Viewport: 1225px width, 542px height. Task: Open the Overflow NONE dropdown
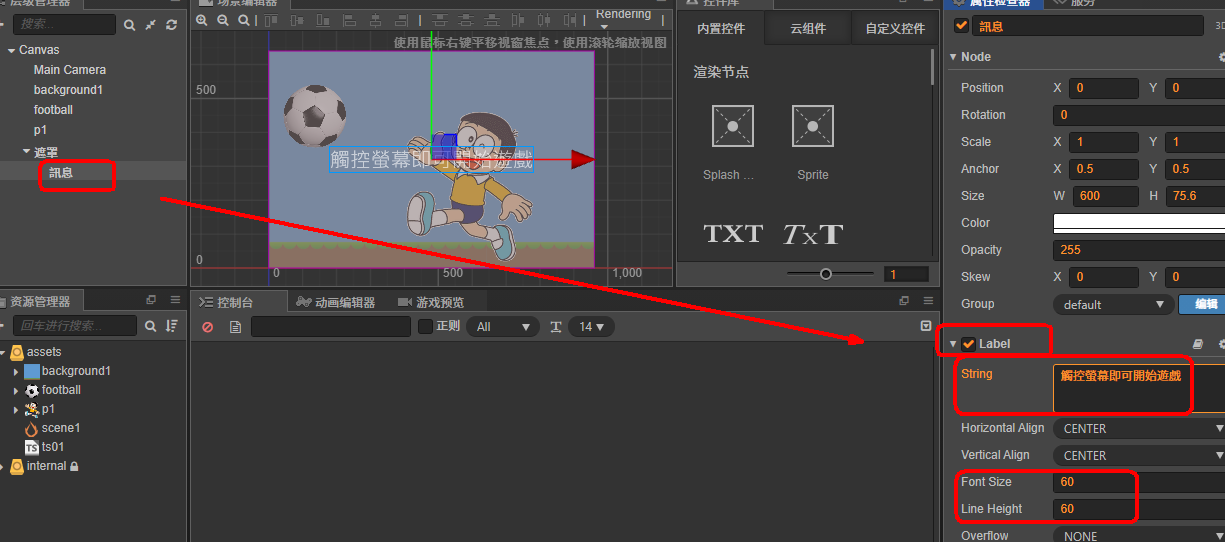coord(1139,536)
